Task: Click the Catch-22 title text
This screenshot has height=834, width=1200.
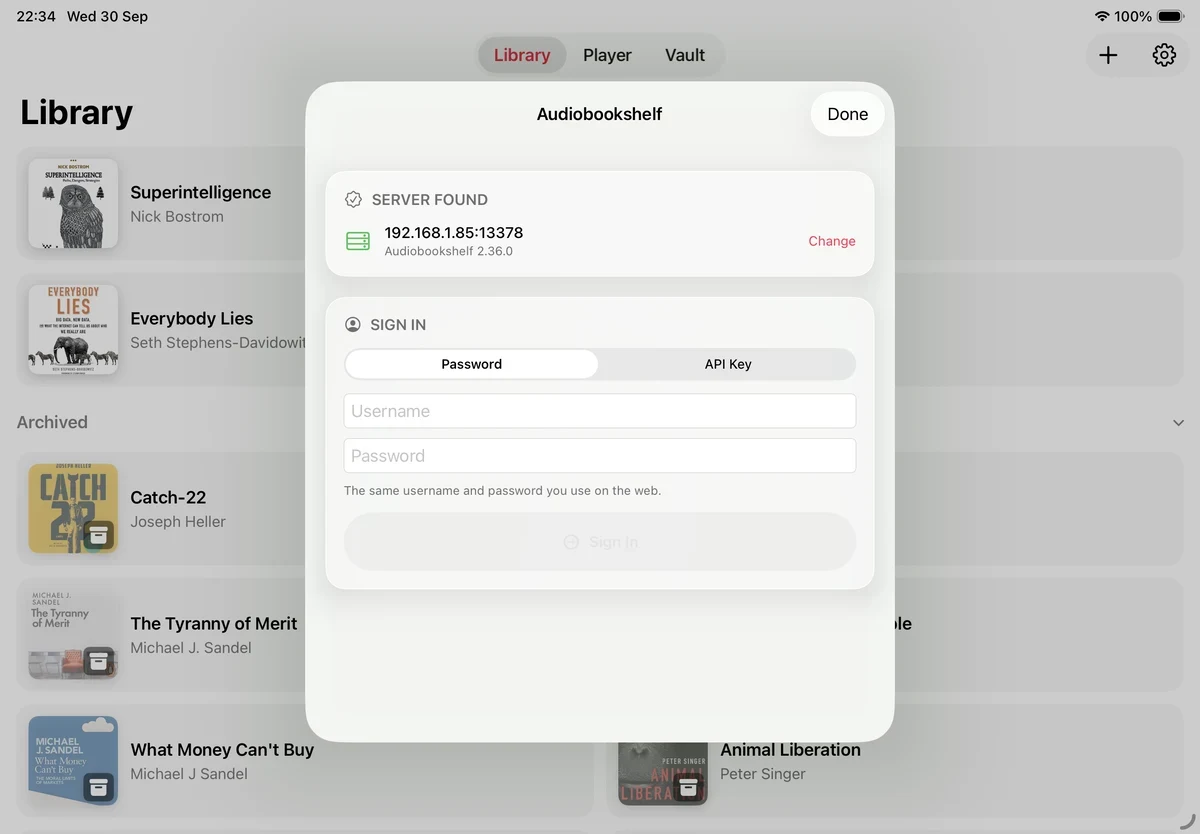Action: click(x=168, y=497)
